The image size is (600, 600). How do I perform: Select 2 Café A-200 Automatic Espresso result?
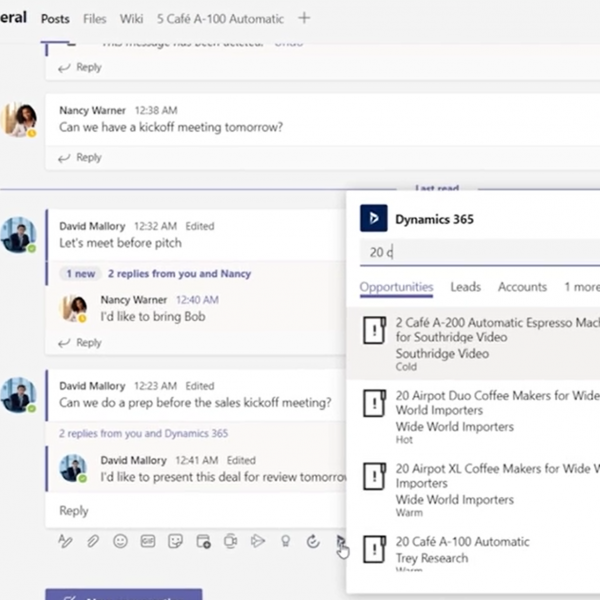473,343
